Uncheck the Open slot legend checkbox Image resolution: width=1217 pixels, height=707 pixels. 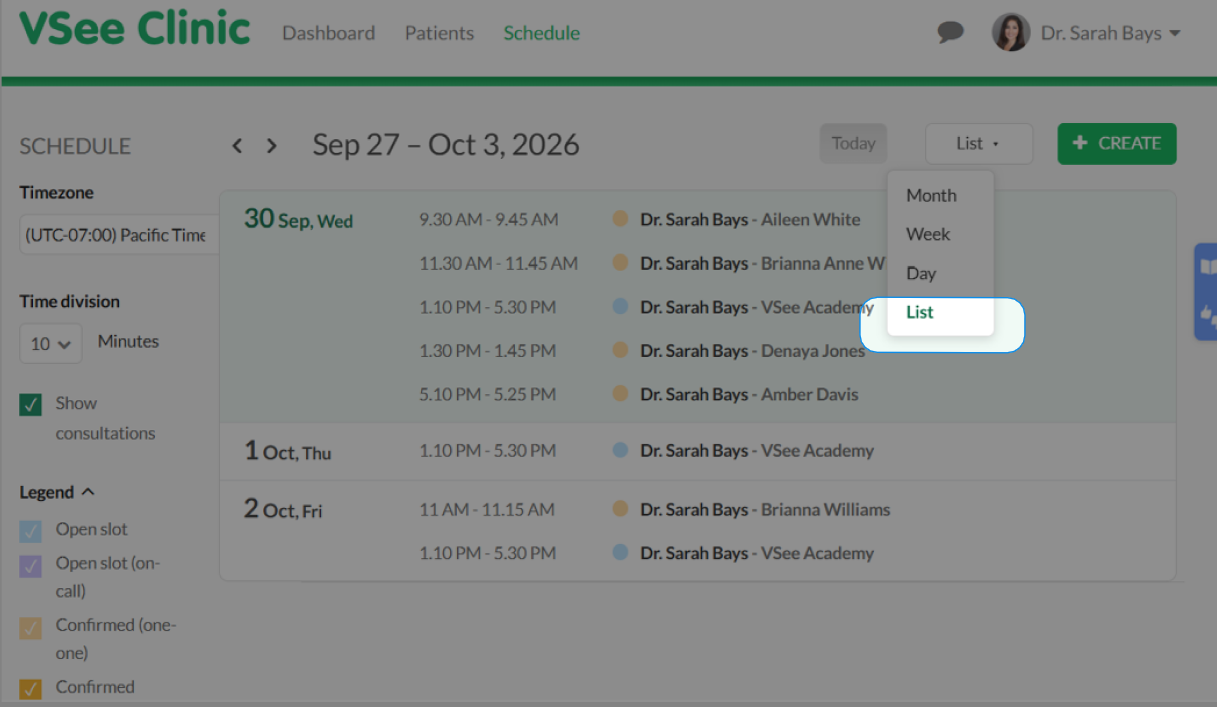31,530
